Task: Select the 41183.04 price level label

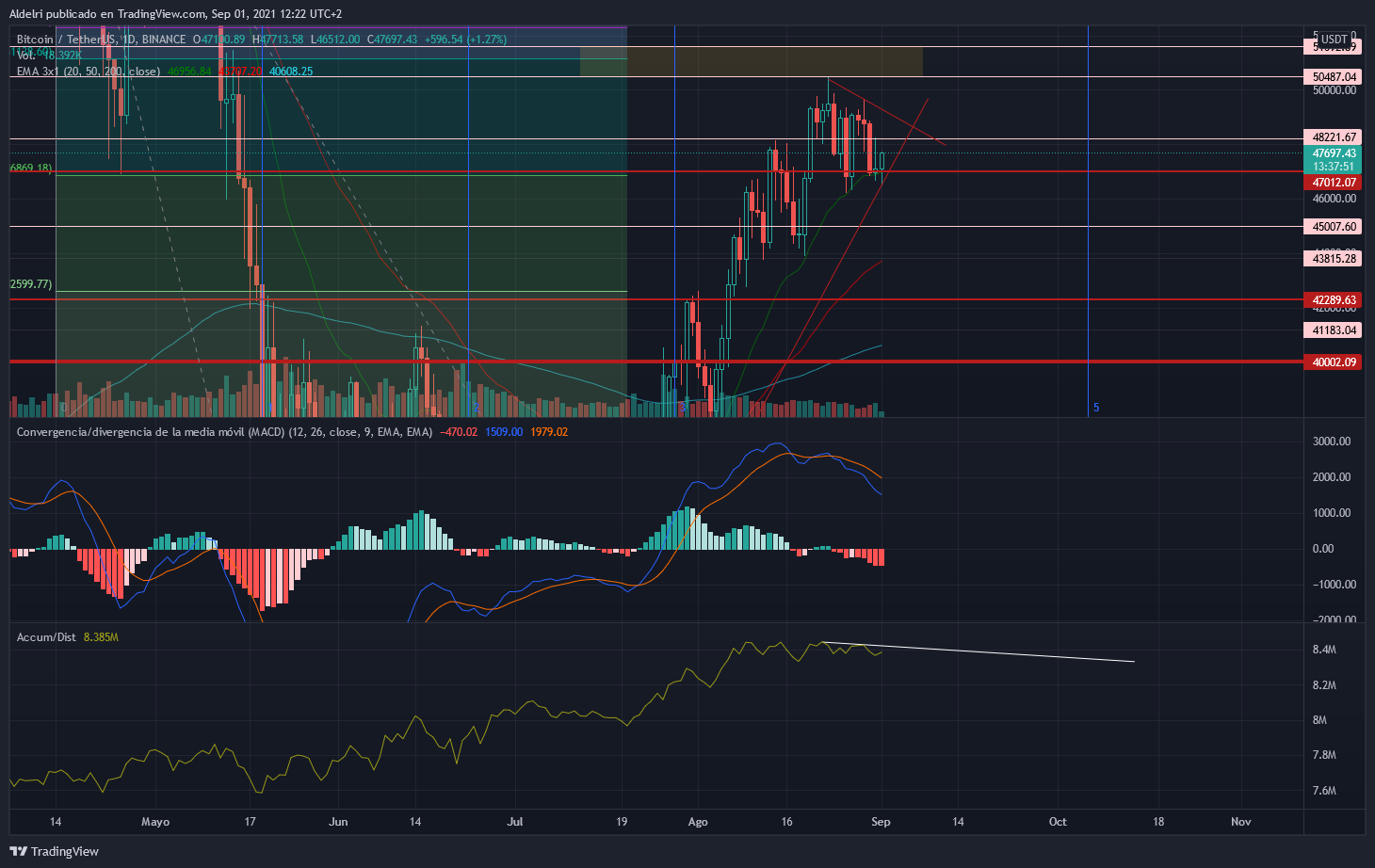Action: point(1334,330)
